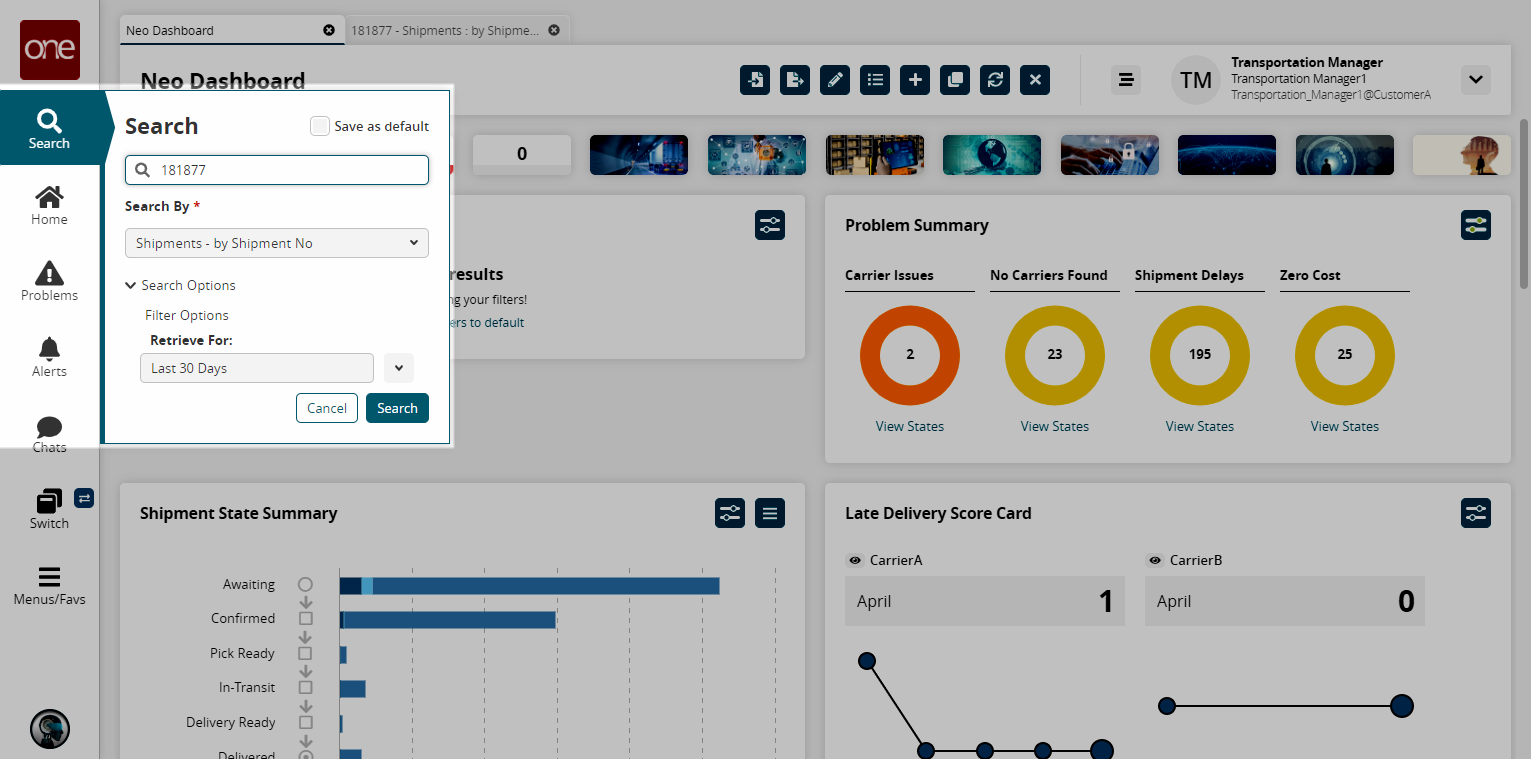1531x759 pixels.
Task: Open View States under Carrier Issues
Action: click(x=910, y=426)
